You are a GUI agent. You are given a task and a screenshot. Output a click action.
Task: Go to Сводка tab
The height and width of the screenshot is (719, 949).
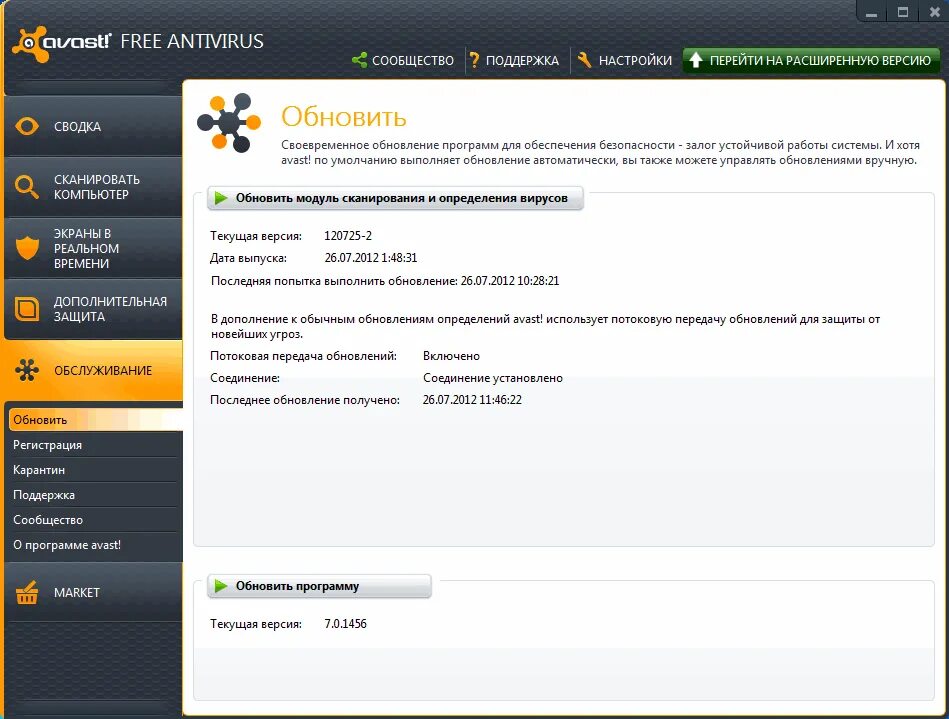click(x=93, y=126)
